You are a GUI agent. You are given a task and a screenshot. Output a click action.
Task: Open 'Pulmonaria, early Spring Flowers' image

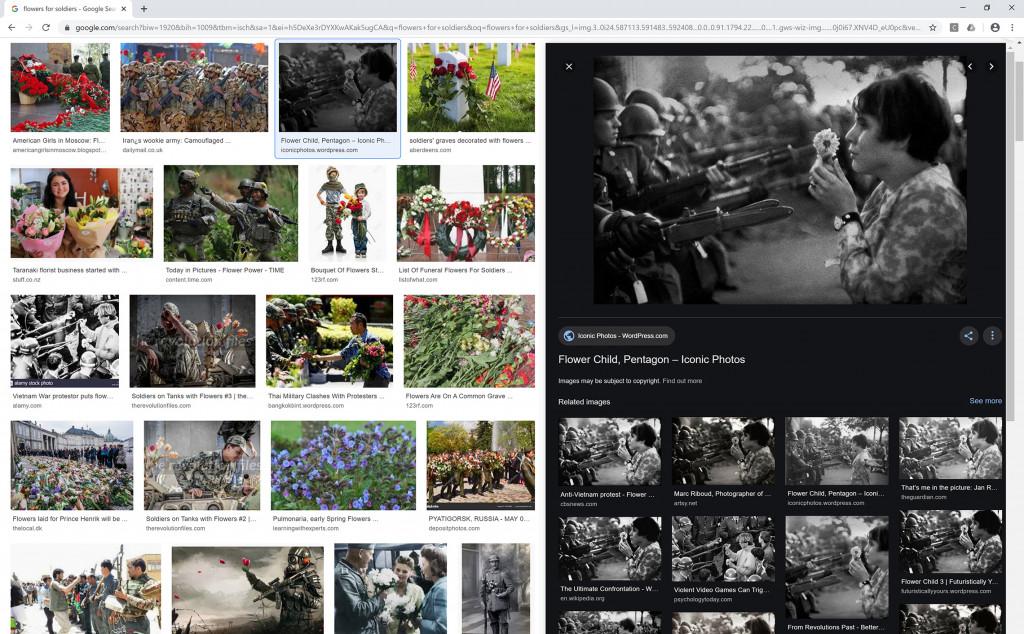344,465
